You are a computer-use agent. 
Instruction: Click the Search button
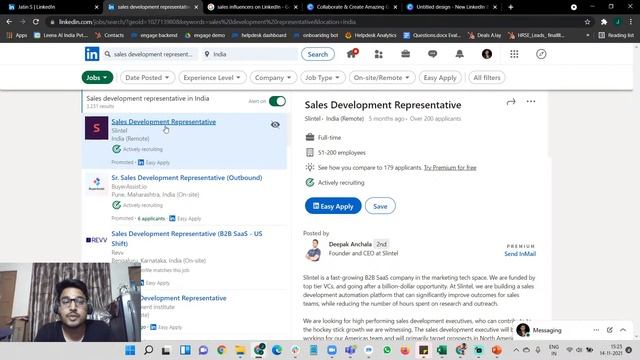(x=318, y=54)
